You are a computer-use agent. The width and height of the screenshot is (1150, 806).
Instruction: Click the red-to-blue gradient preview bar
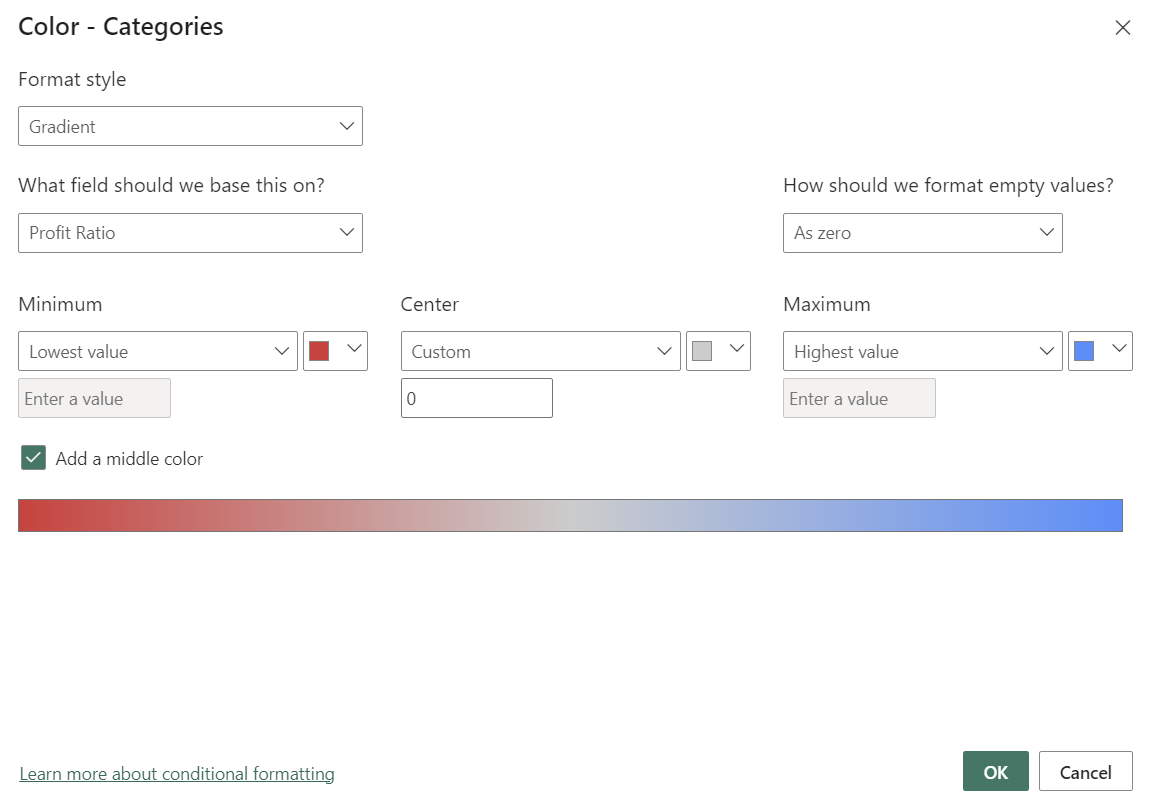[570, 516]
